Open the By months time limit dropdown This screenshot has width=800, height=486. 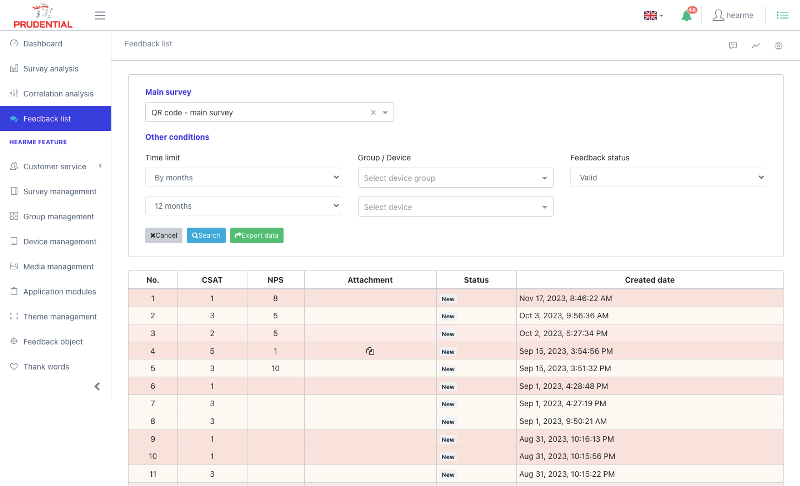243,177
